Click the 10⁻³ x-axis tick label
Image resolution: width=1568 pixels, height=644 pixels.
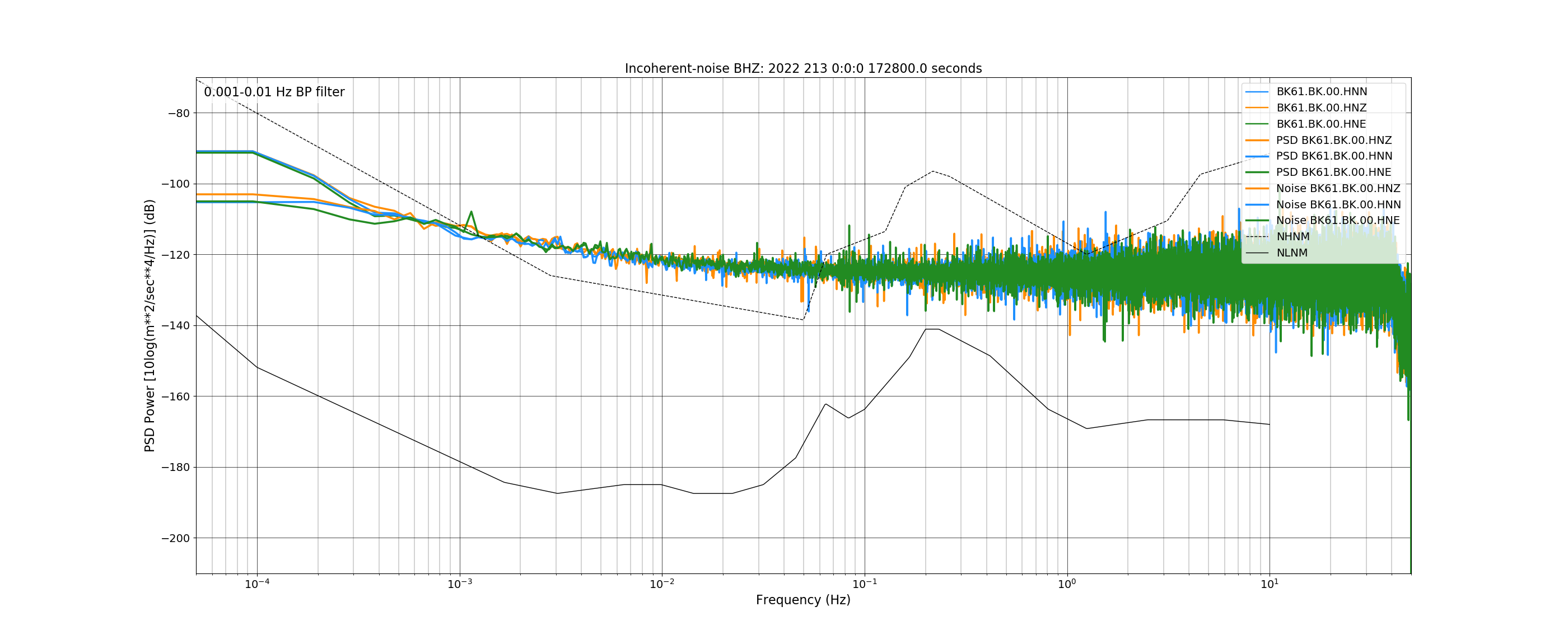coord(460,584)
